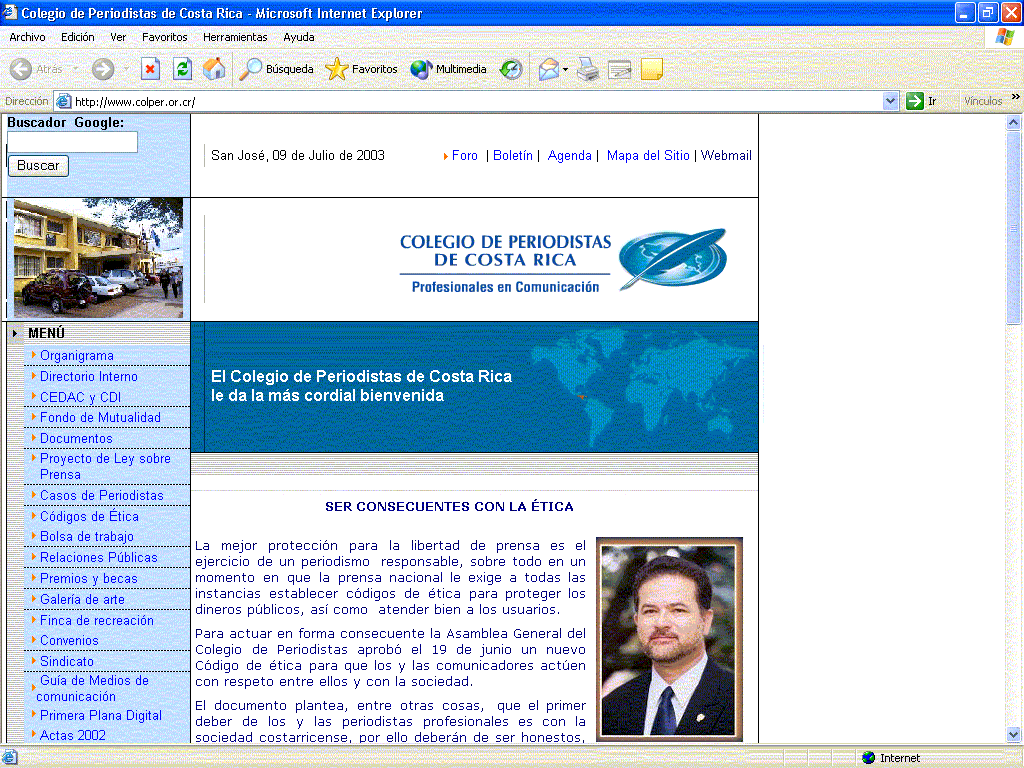Open the Multimedia toolbar button
1024x768 pixels.
coord(449,69)
